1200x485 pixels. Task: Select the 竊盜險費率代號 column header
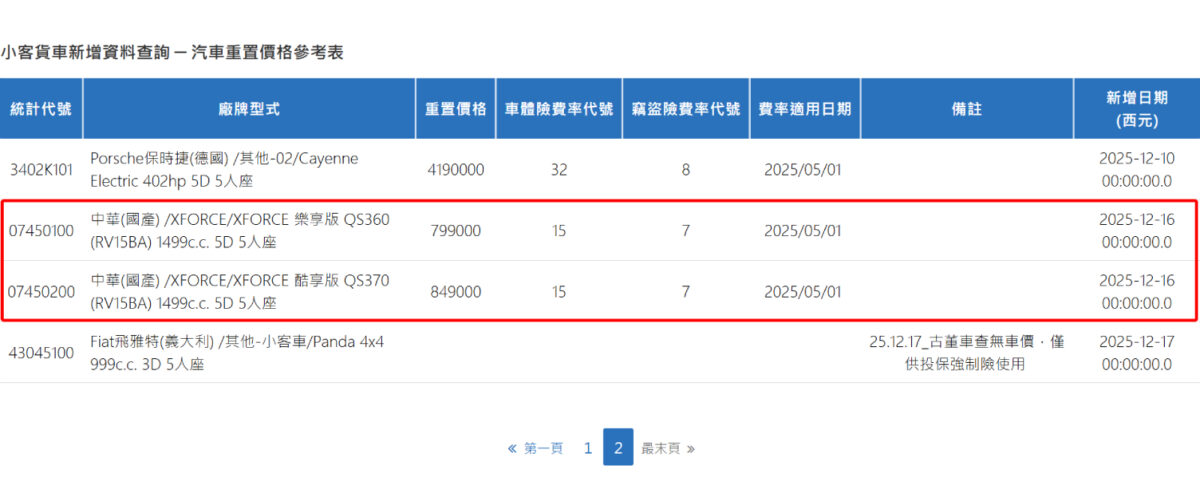coord(685,109)
